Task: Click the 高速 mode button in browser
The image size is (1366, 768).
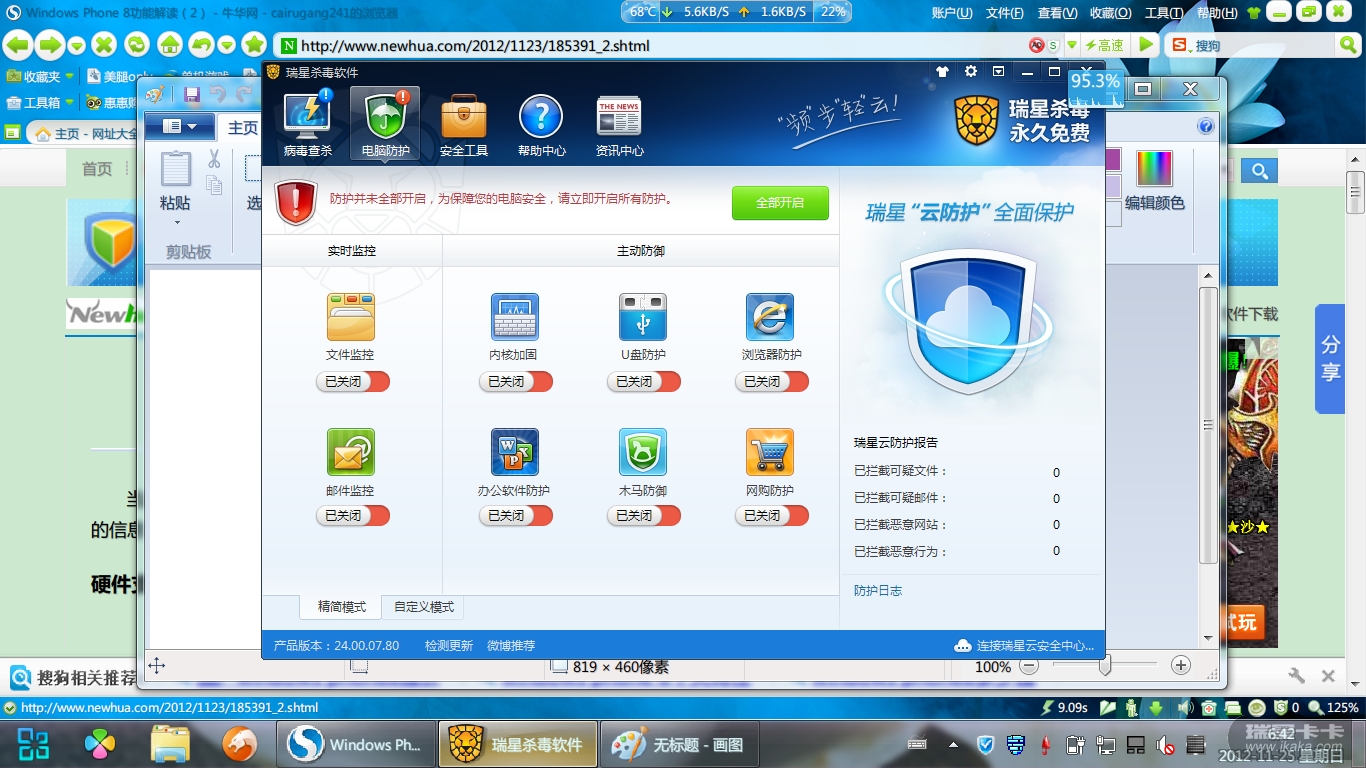Action: pos(1104,45)
